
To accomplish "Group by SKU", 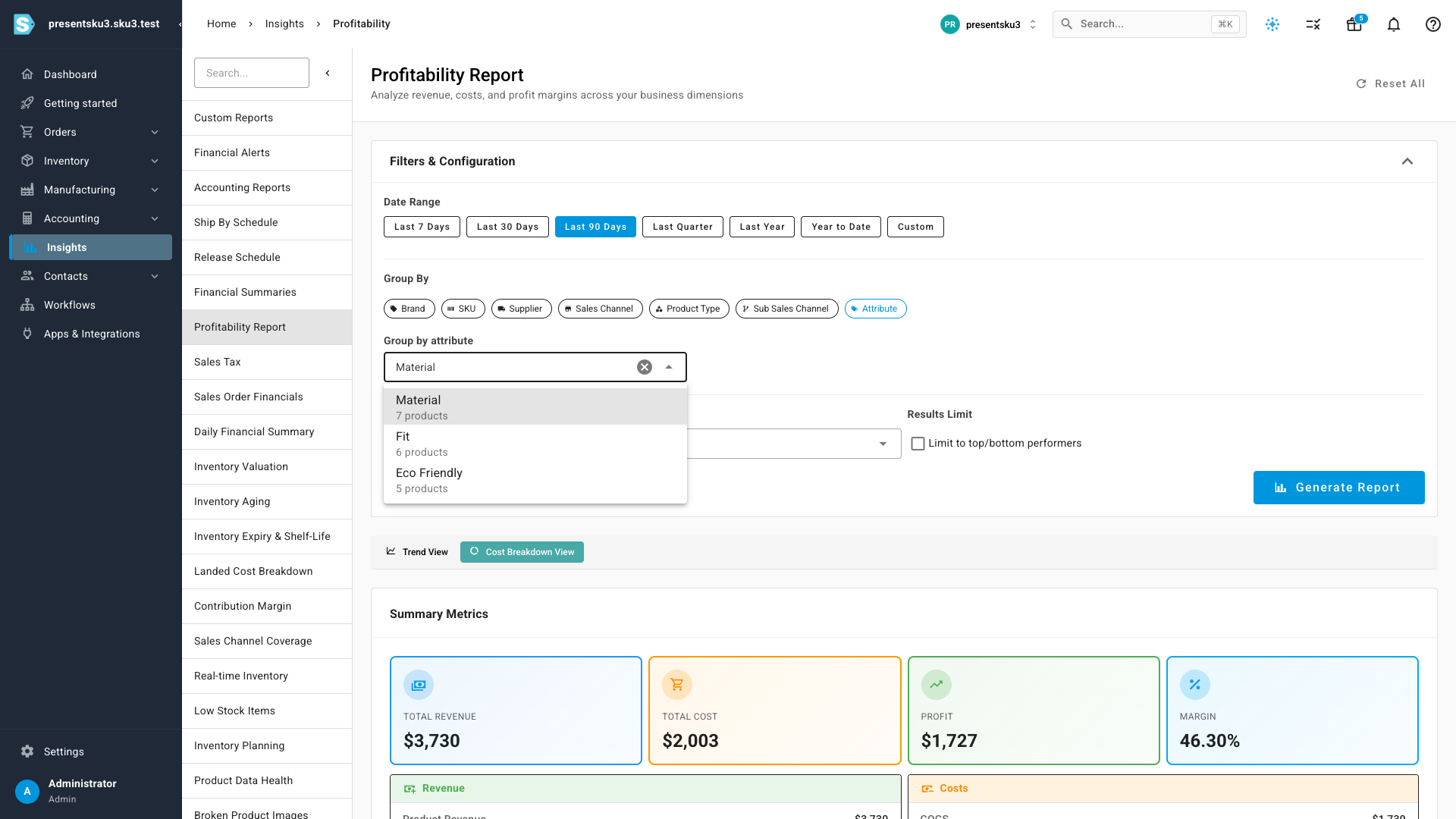I will pos(463,309).
